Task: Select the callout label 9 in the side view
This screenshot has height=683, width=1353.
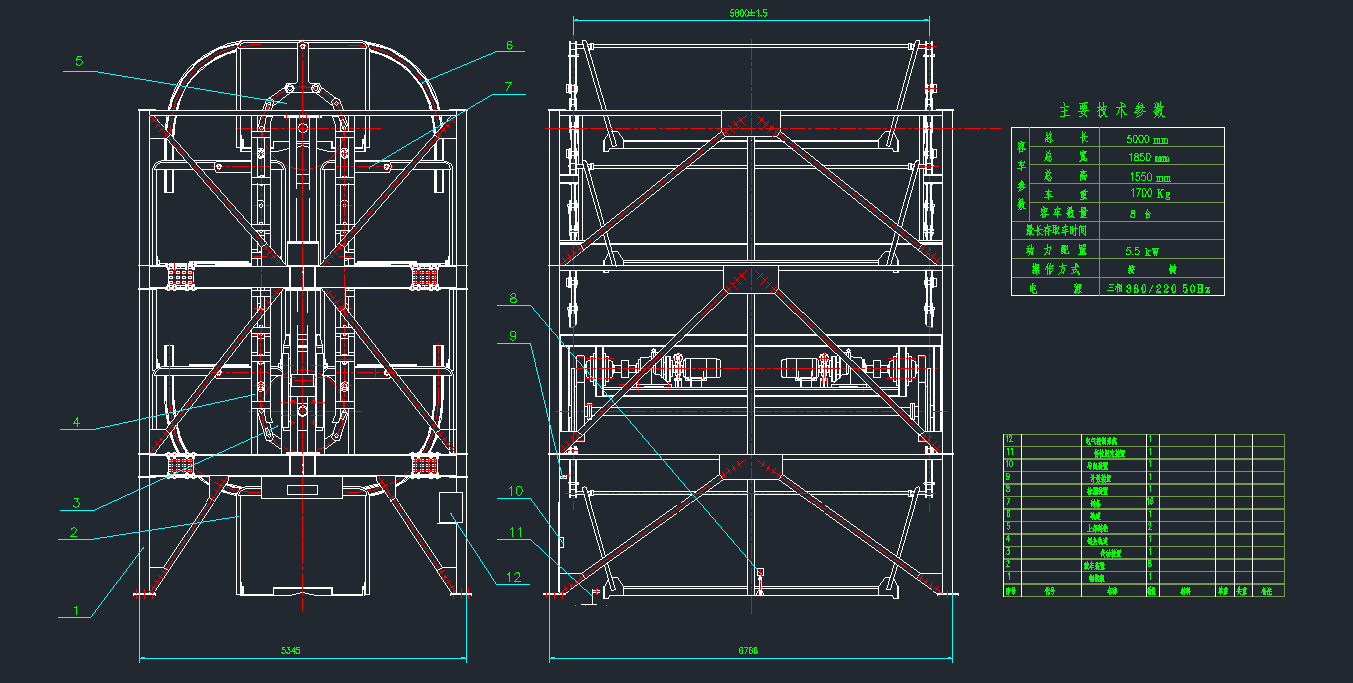Action: (x=513, y=337)
